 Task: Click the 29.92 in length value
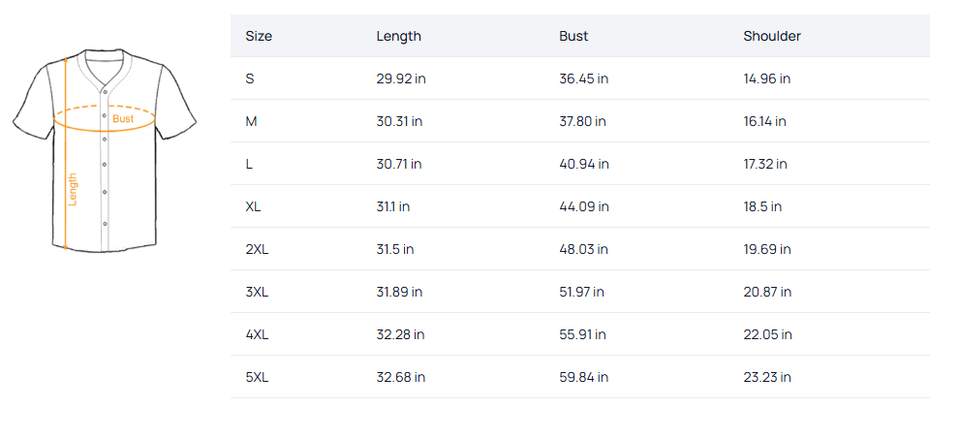coord(401,79)
